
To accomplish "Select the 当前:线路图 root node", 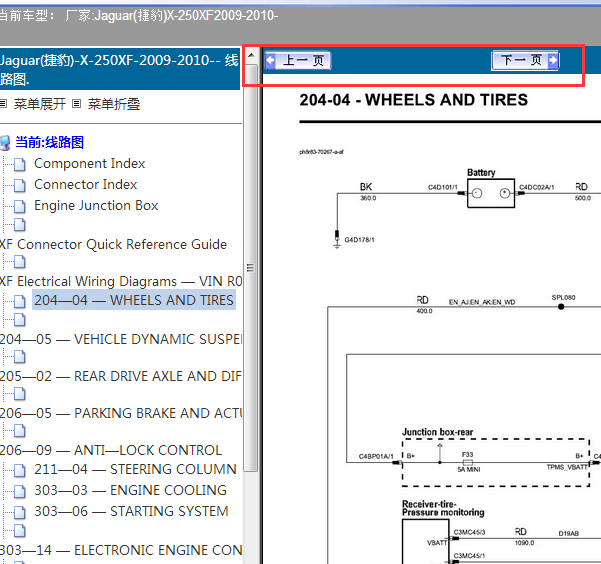I will (x=49, y=142).
